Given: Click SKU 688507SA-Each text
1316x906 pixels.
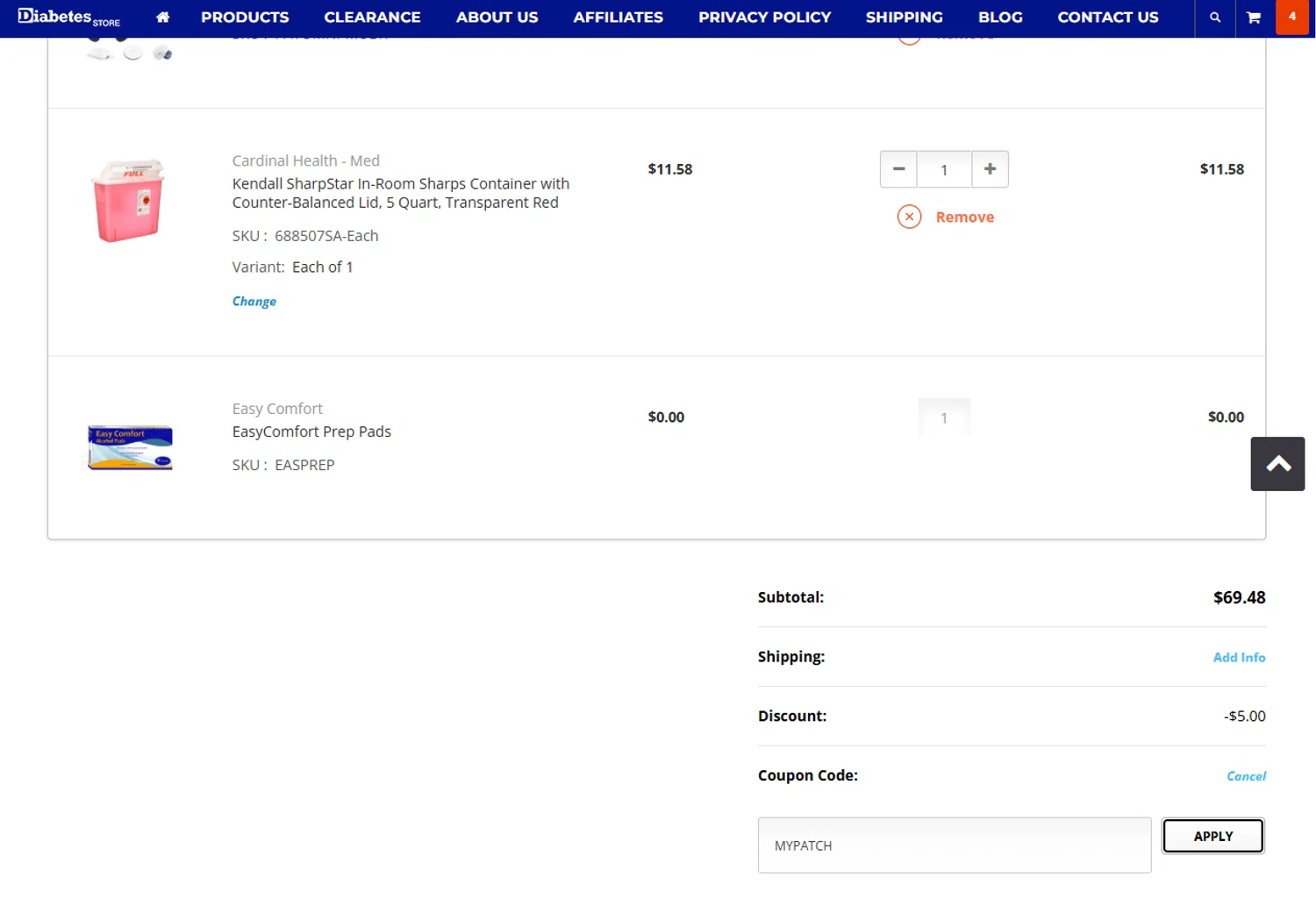Looking at the screenshot, I should pos(305,236).
